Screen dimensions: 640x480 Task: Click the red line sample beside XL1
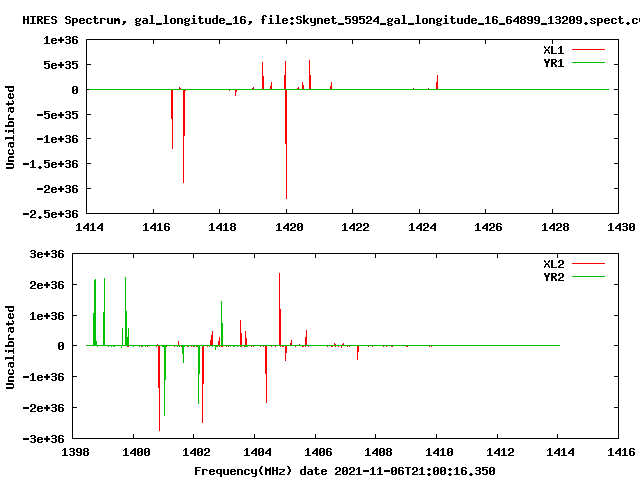(588, 50)
